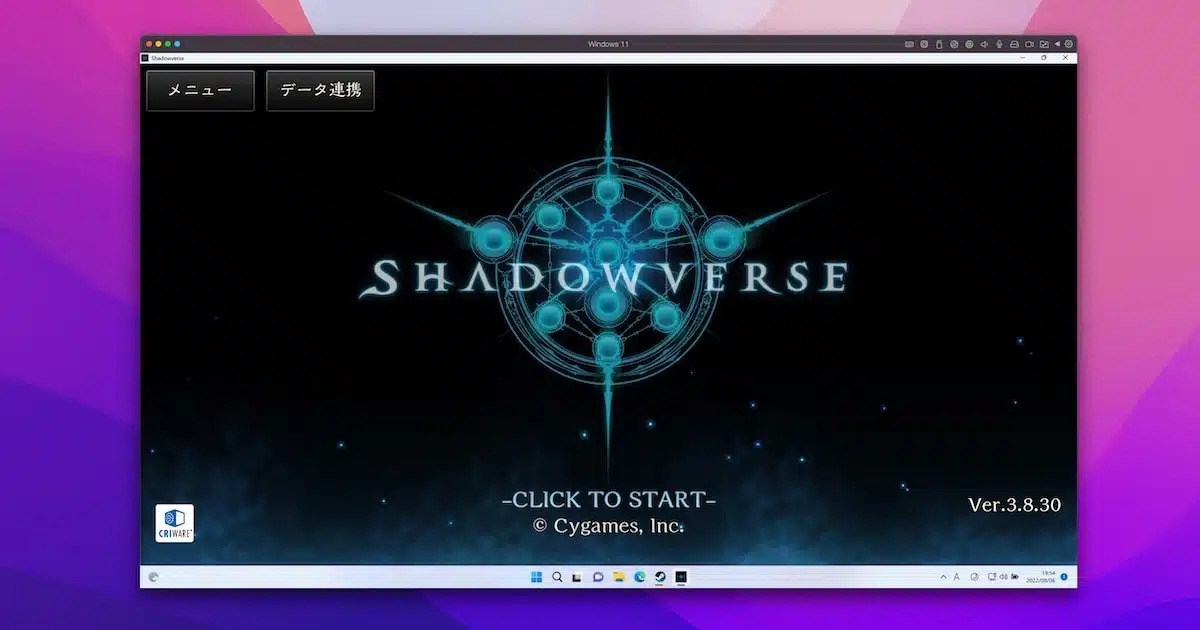Screen dimensions: 1200x630
Task: Click the tray volume speaker icon
Action: pyautogui.click(x=1003, y=577)
